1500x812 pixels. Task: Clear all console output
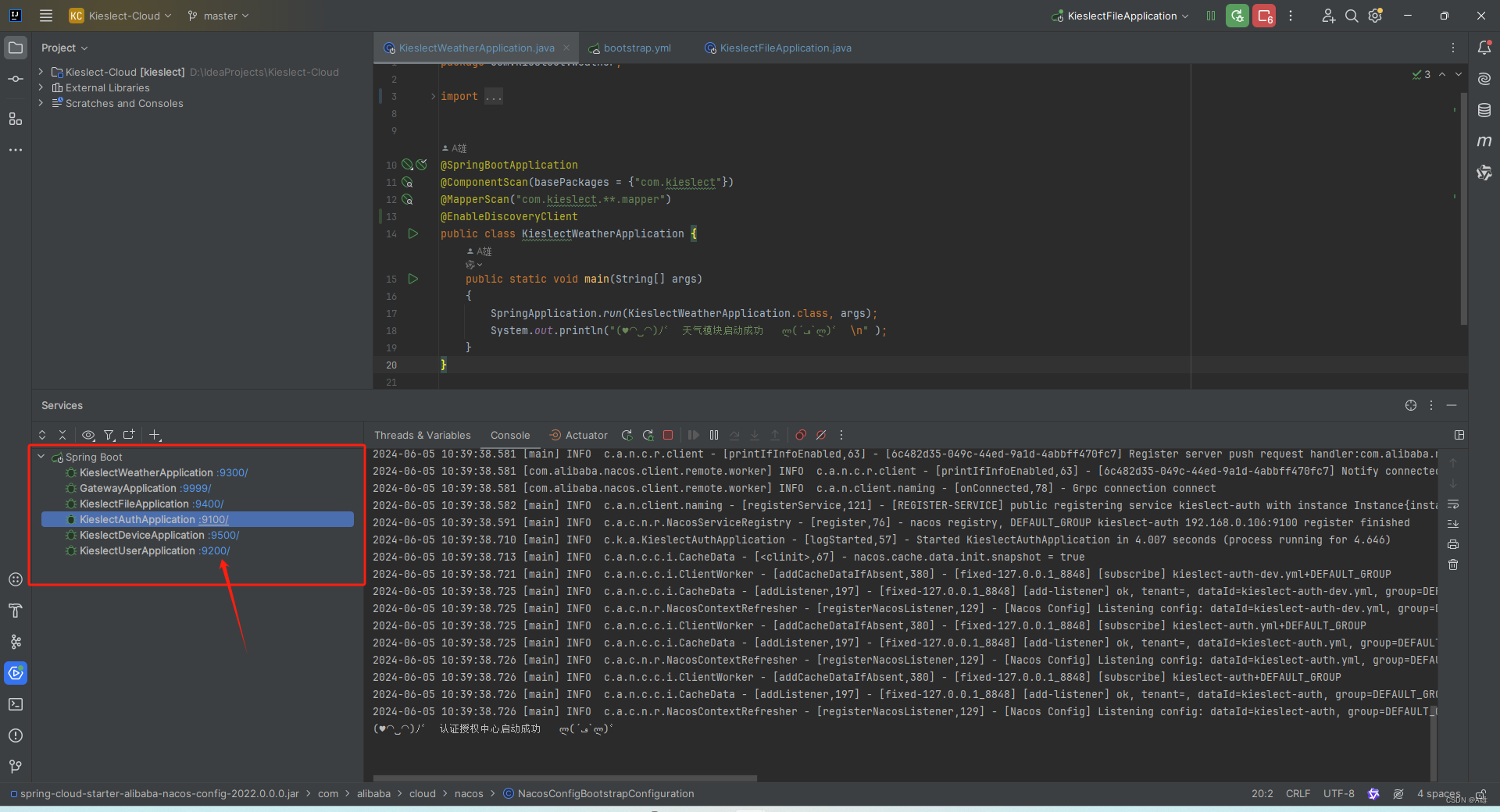(x=1453, y=564)
